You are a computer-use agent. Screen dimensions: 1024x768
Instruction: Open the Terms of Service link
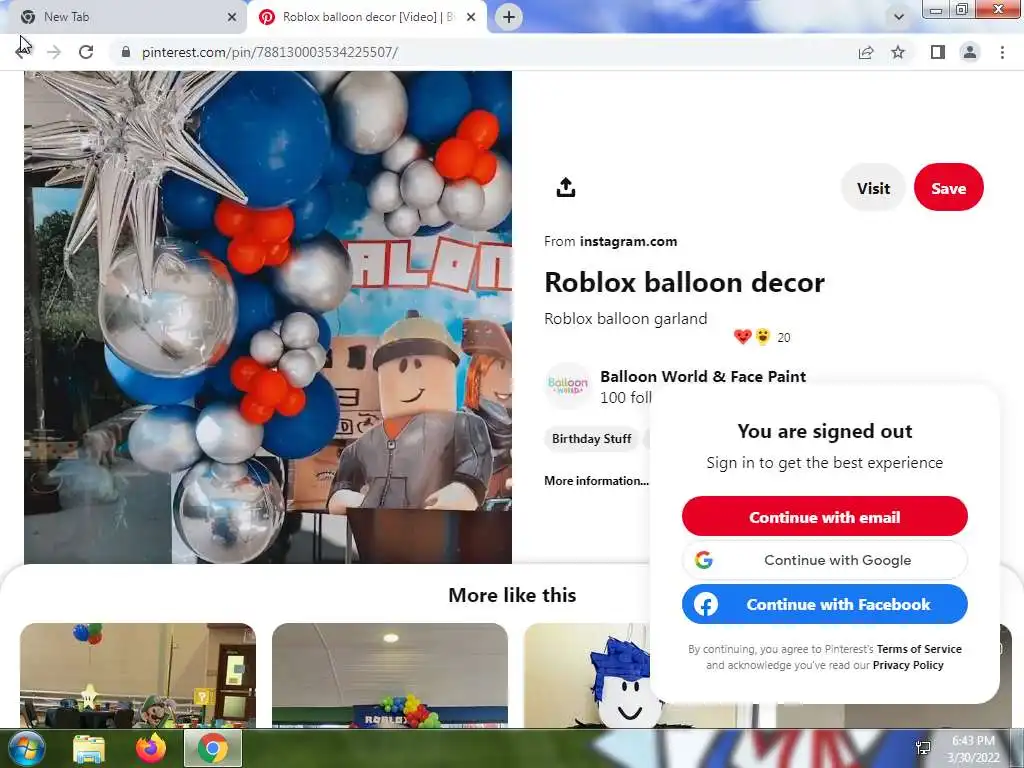click(919, 649)
